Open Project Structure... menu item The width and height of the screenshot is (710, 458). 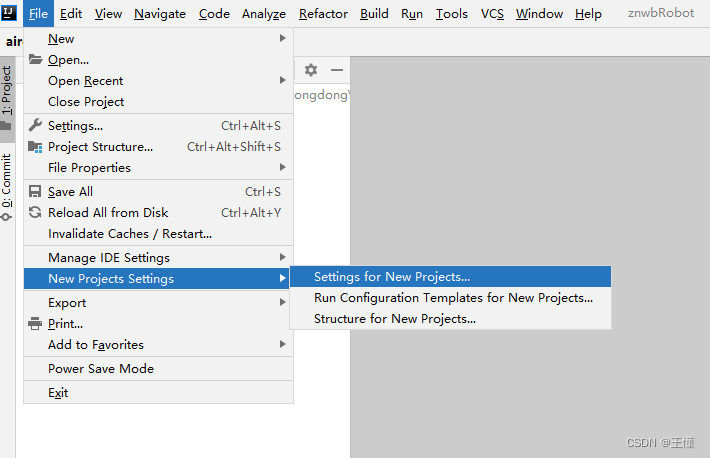coord(158,146)
